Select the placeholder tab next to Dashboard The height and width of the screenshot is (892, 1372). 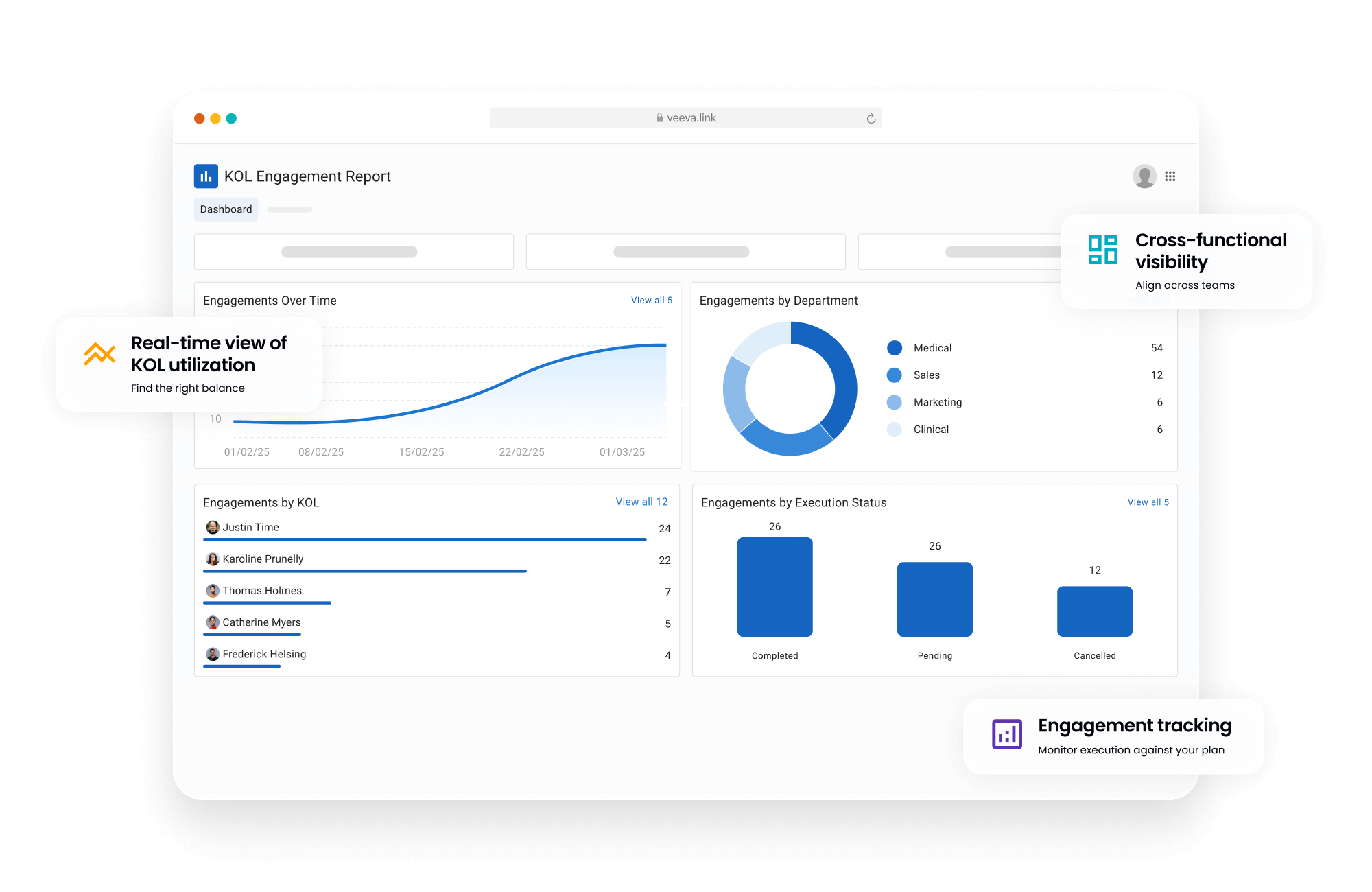[x=289, y=209]
